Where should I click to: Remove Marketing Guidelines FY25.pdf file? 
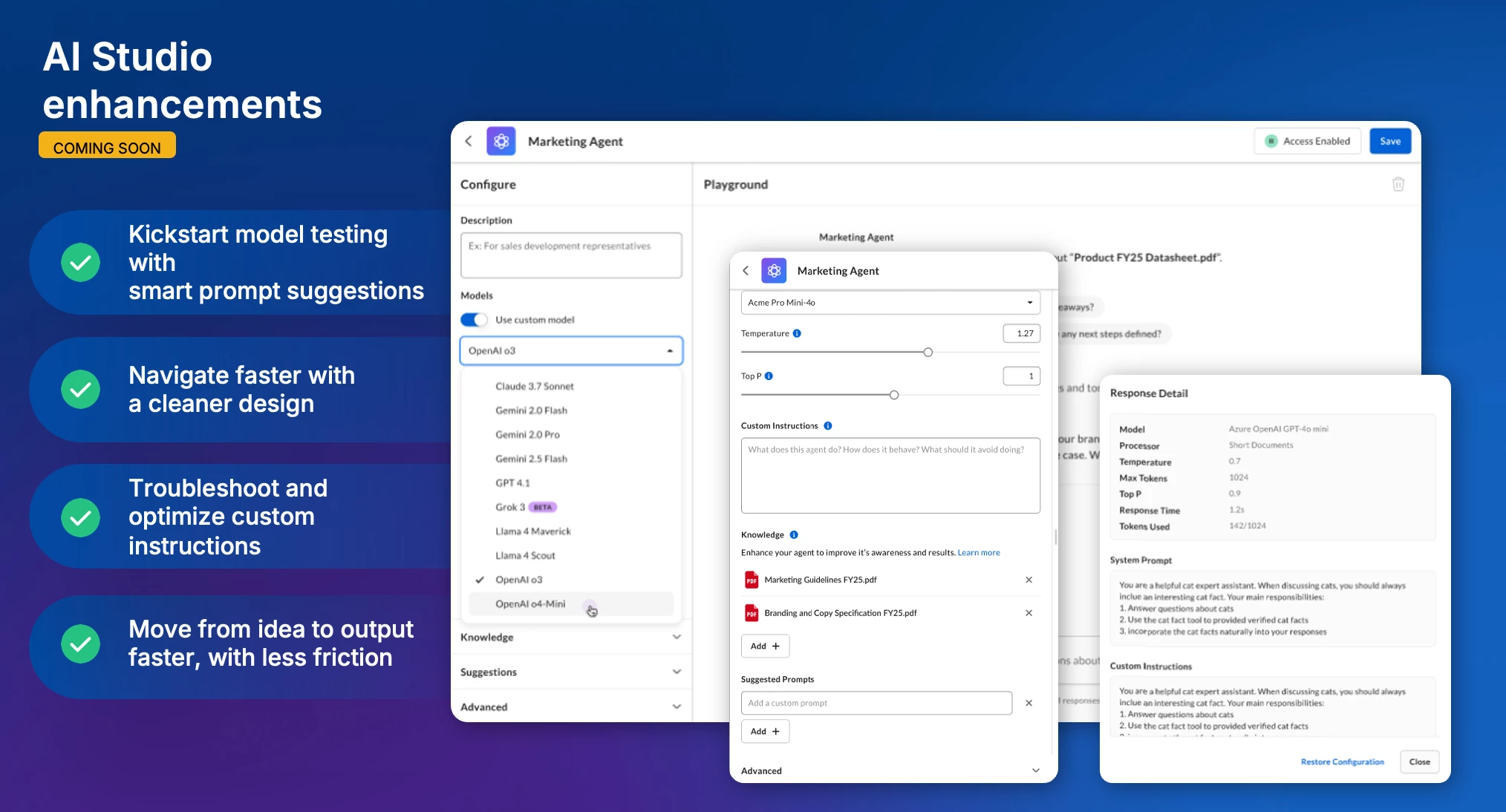1029,580
